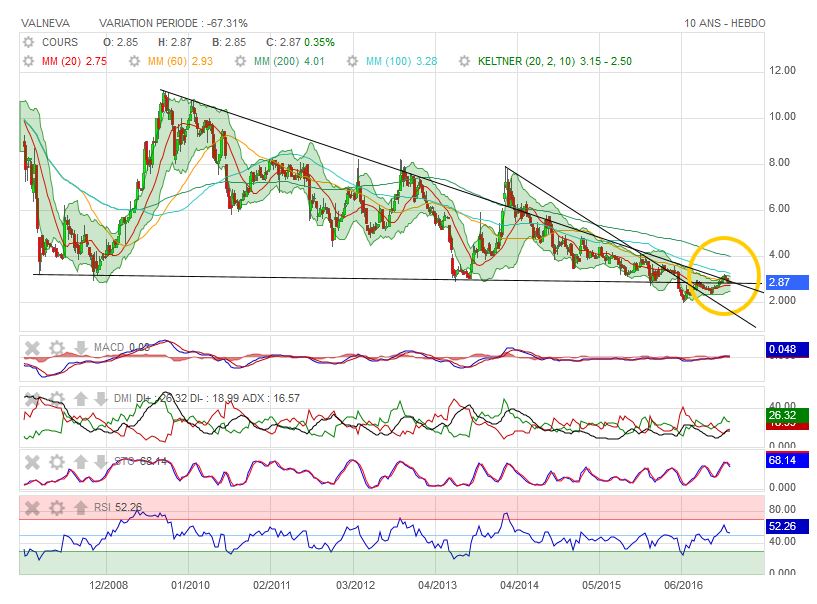The height and width of the screenshot is (604, 817).
Task: Open STO indicator settings gear
Action: [57, 462]
